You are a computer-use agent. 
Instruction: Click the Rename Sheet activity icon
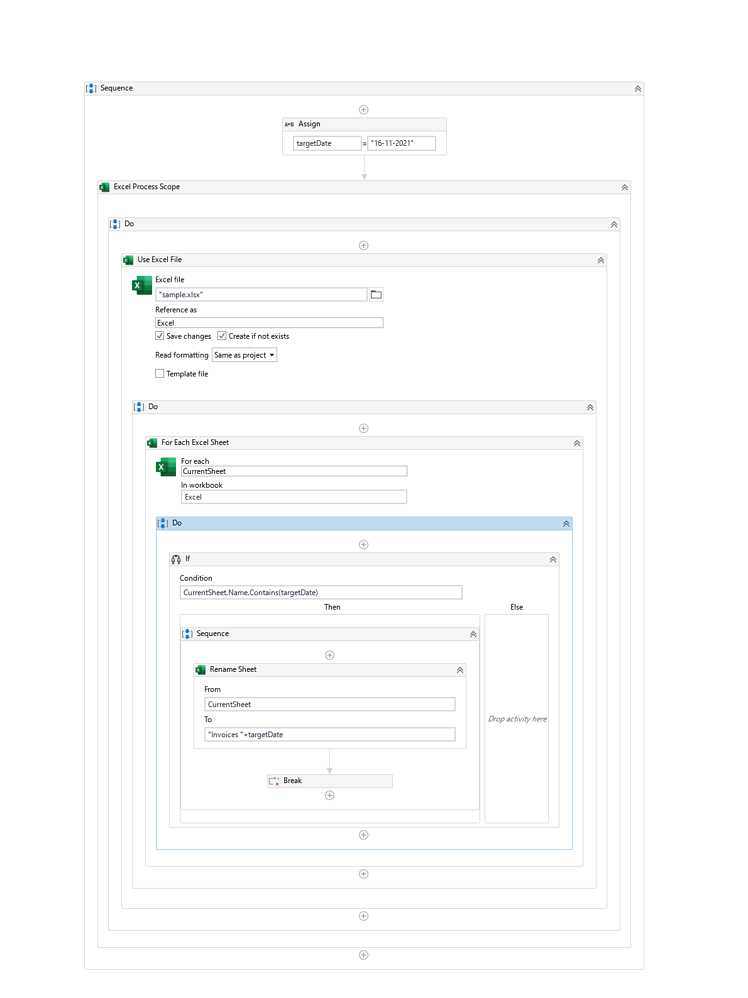click(x=199, y=670)
